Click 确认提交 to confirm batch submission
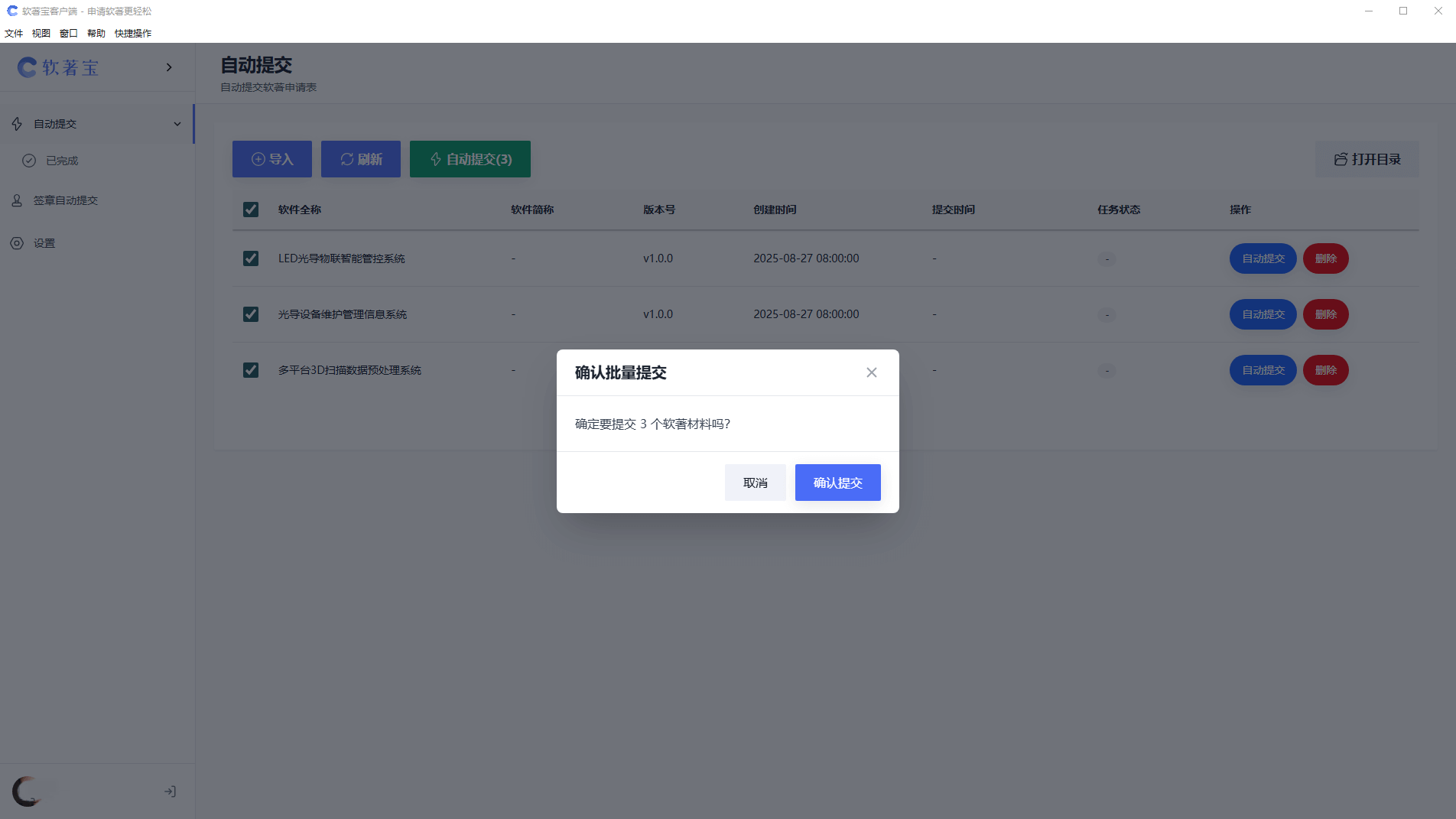 (x=837, y=483)
